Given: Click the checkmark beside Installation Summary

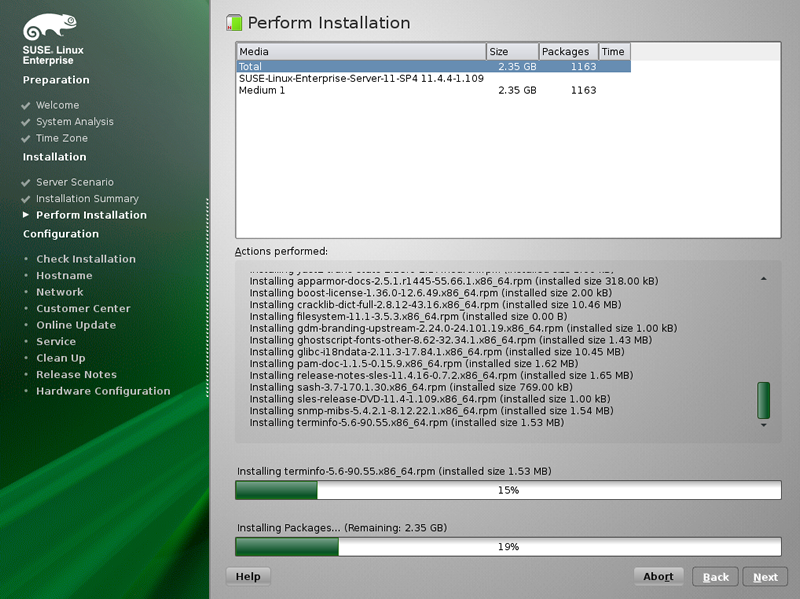Looking at the screenshot, I should tap(26, 199).
